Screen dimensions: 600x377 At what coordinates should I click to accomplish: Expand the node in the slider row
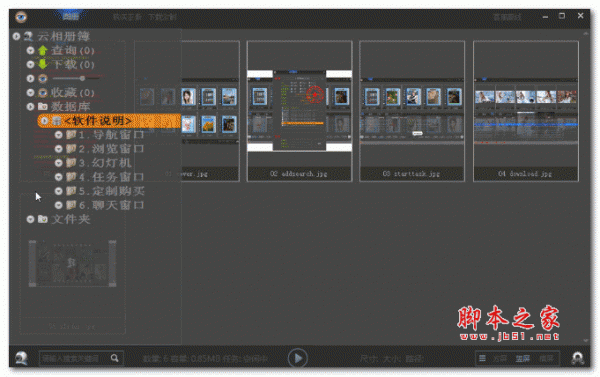point(30,78)
